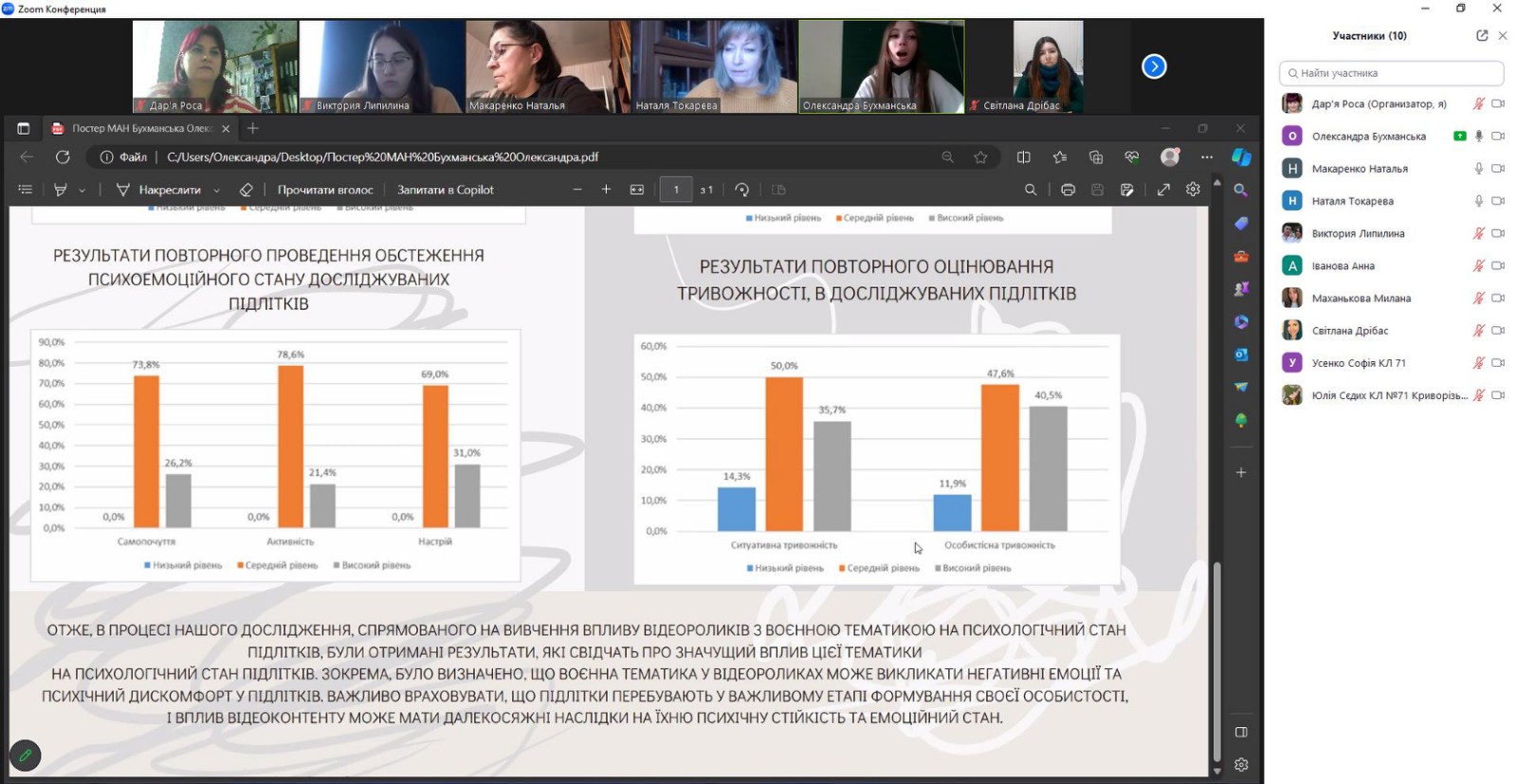This screenshot has width=1517, height=784.
Task: Reload the PDF page
Action: [63, 157]
